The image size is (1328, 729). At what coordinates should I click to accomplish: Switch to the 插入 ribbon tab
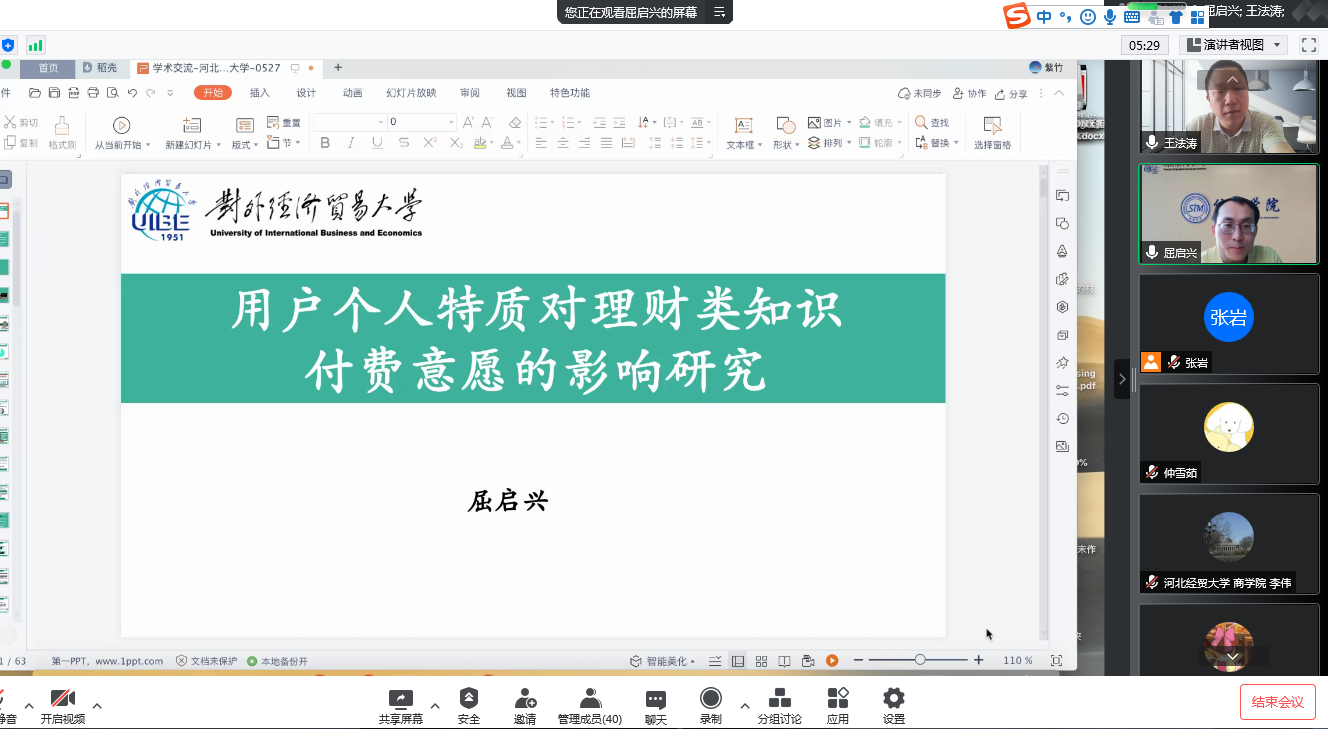pos(259,93)
